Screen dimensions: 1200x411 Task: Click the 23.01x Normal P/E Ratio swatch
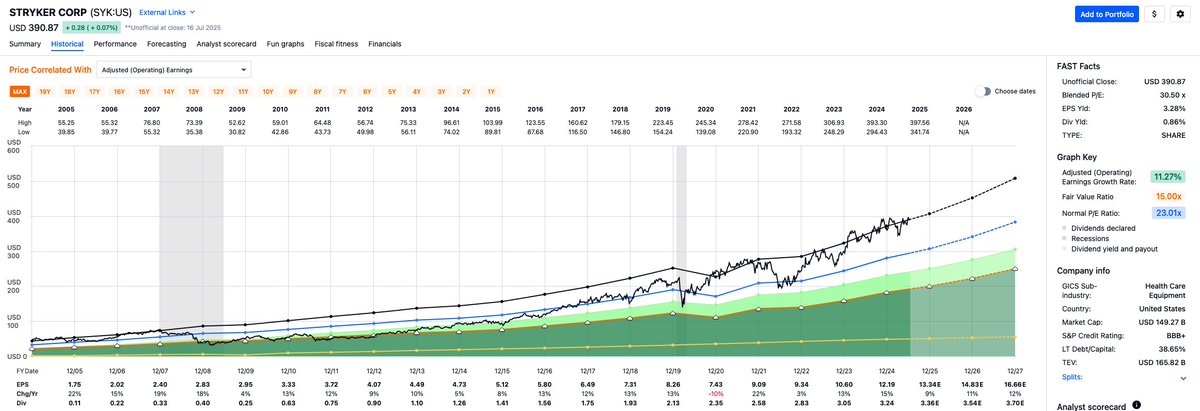click(x=1166, y=213)
